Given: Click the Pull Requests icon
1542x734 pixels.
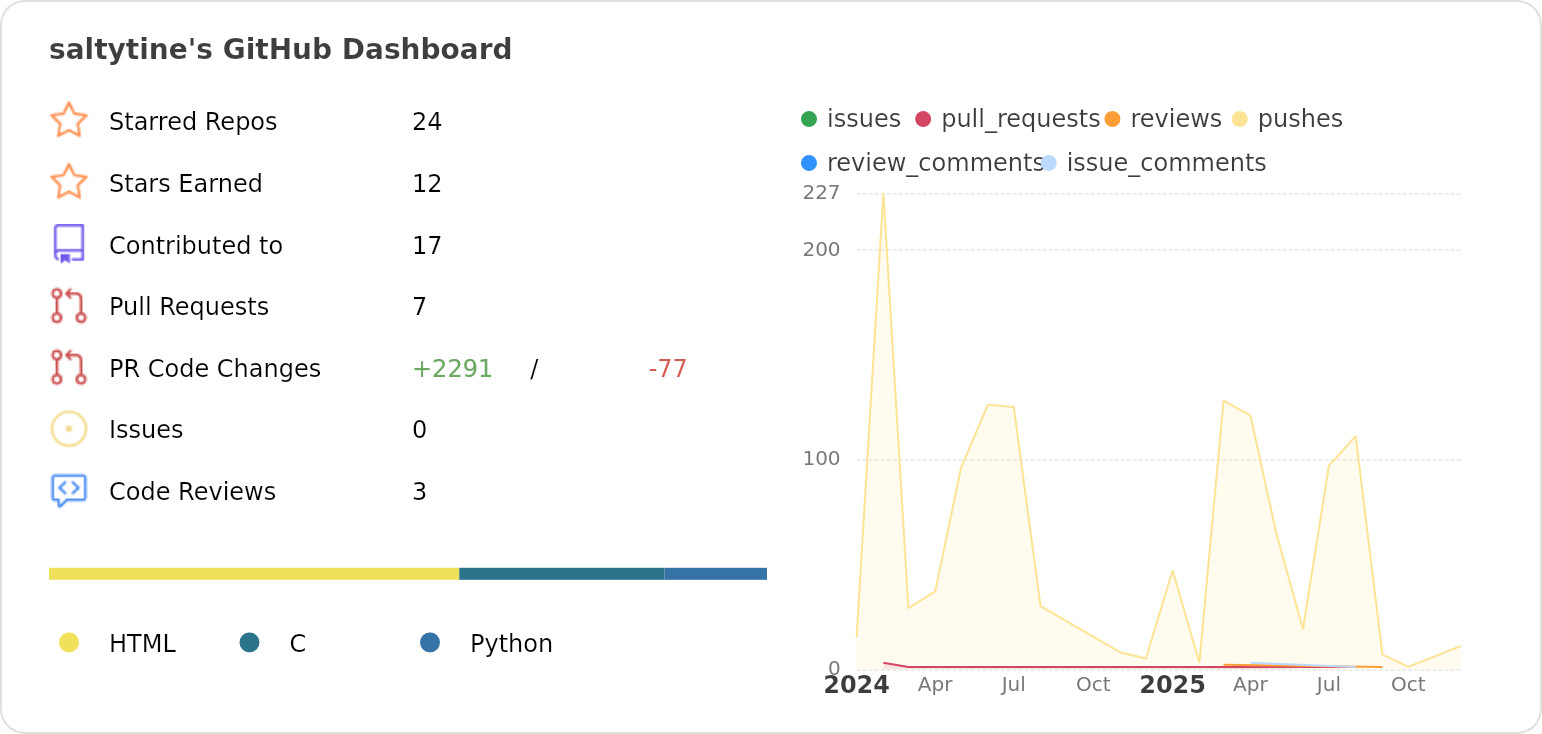Looking at the screenshot, I should (x=68, y=306).
